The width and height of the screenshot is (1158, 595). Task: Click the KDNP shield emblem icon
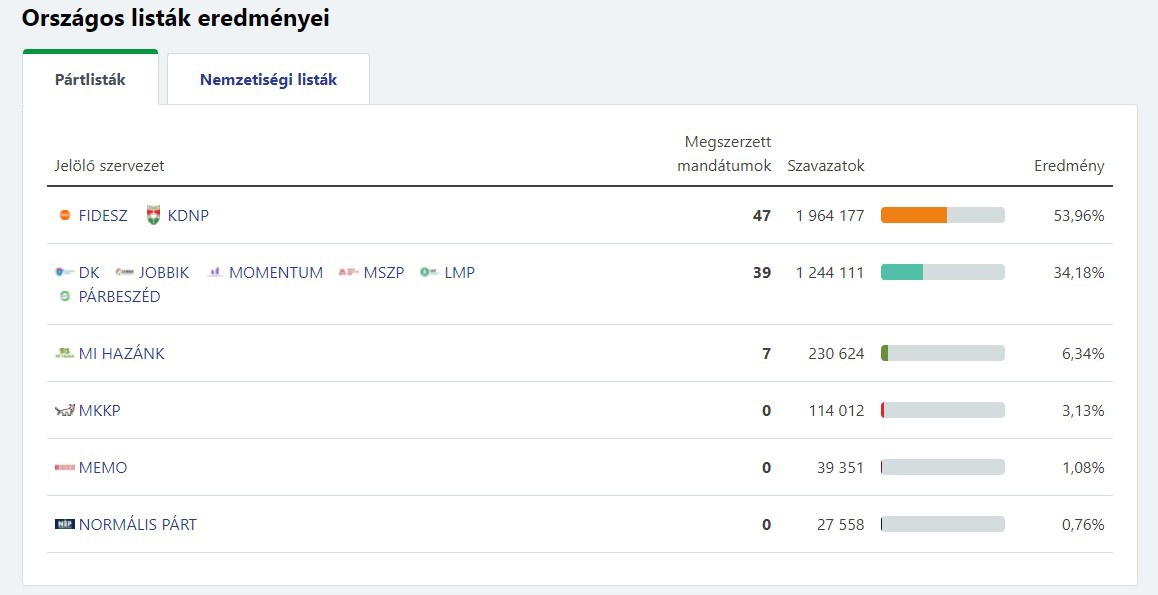[153, 216]
